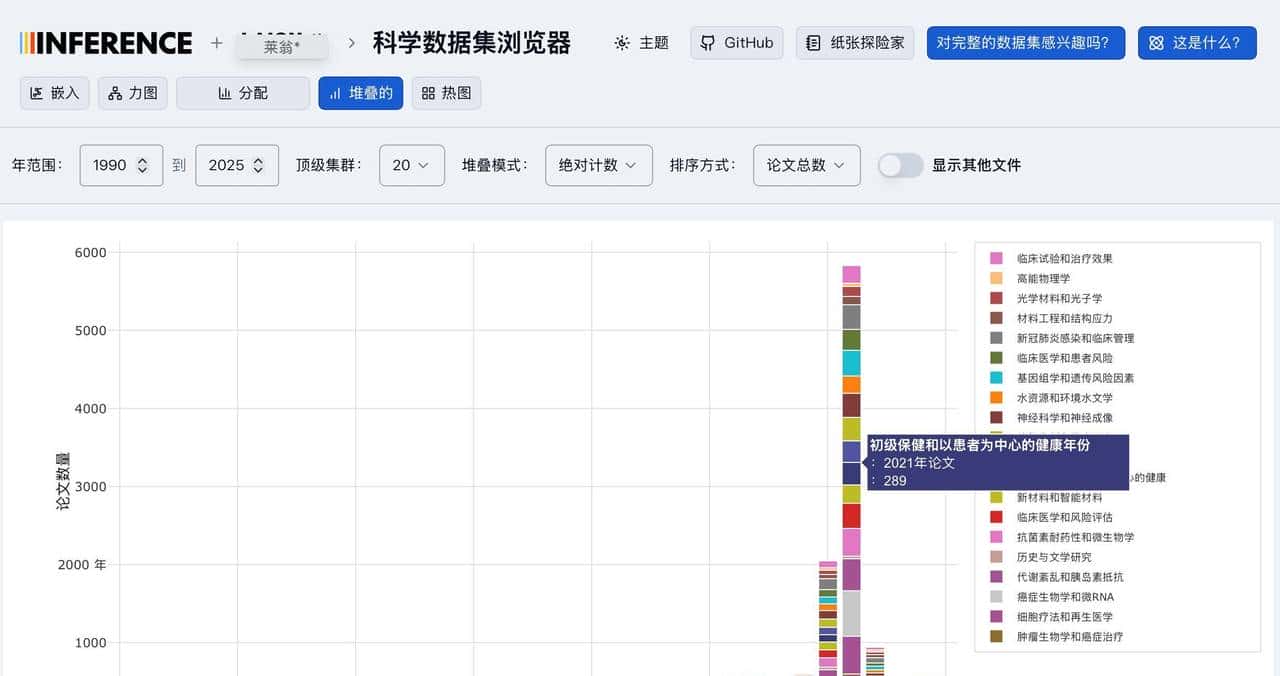Click the 对完整的数据集感兴趣吗? button
Viewport: 1280px width, 676px height.
[x=1025, y=42]
